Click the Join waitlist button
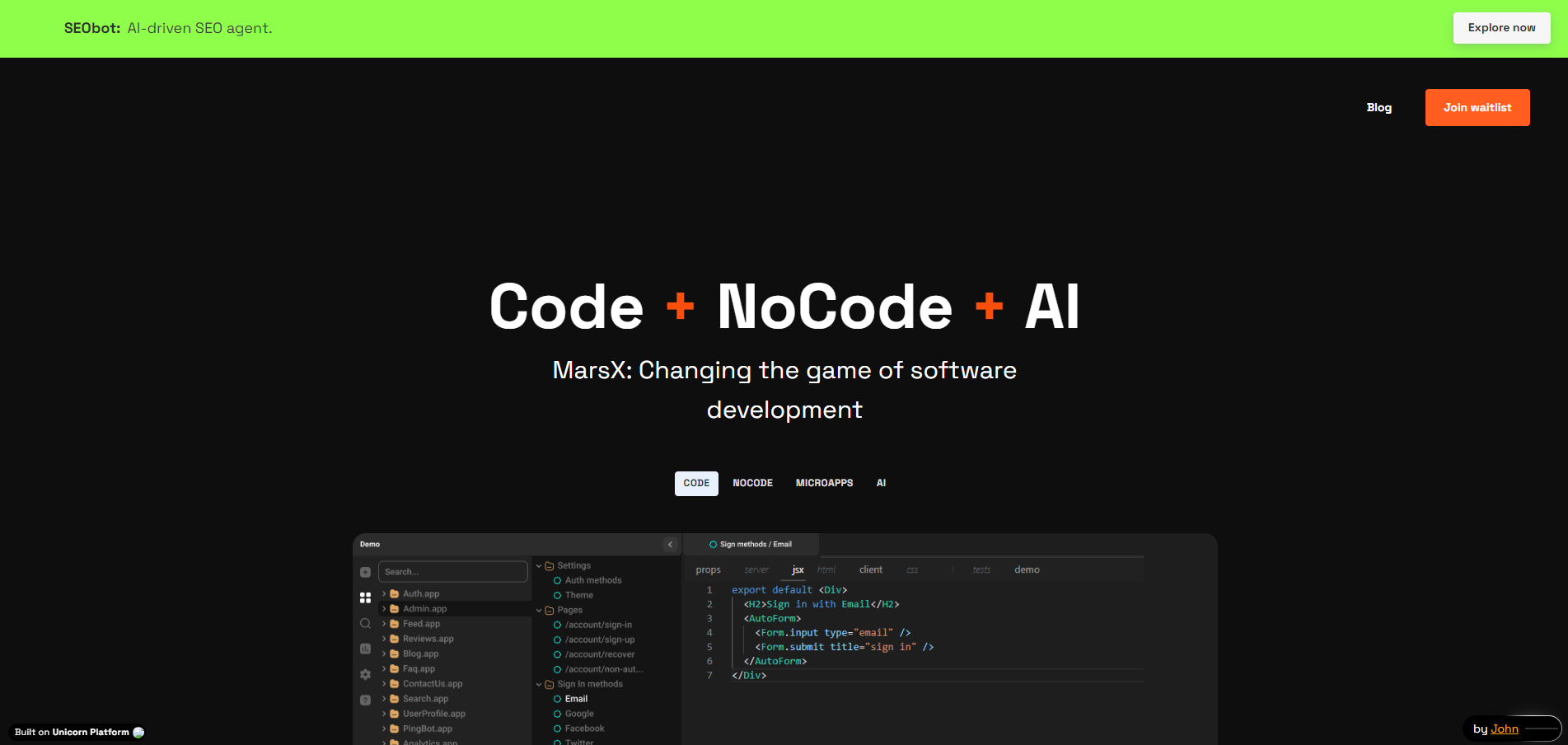Screen dimensions: 1568x745 click(1477, 108)
